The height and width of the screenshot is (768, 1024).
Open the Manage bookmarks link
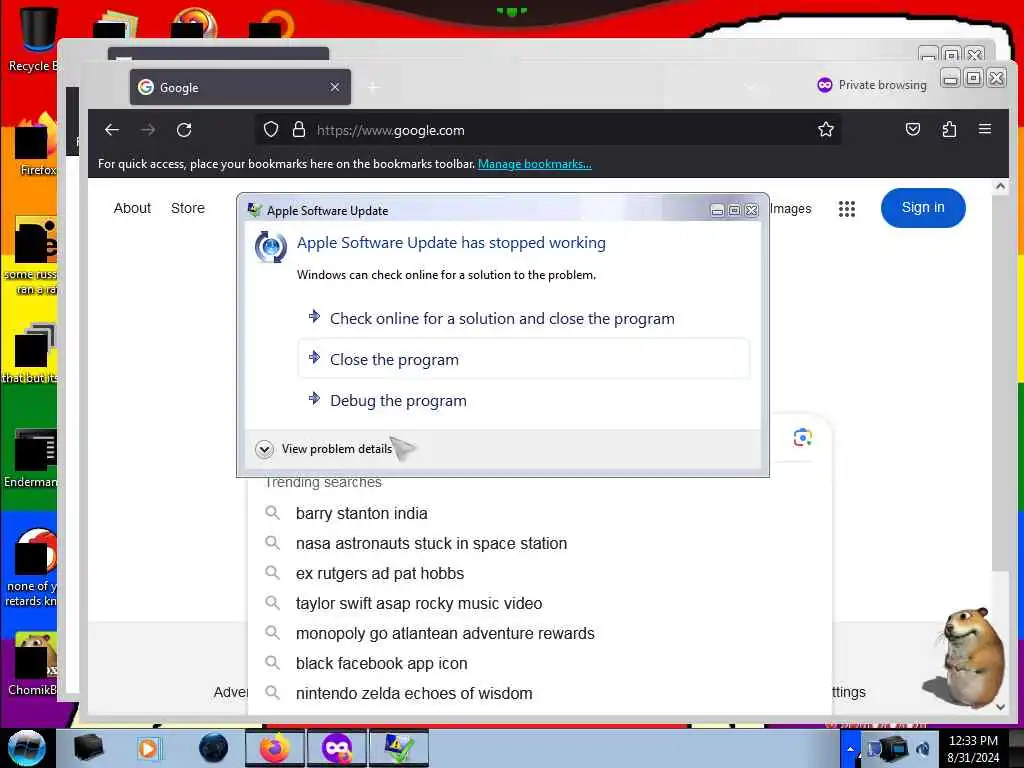535,164
